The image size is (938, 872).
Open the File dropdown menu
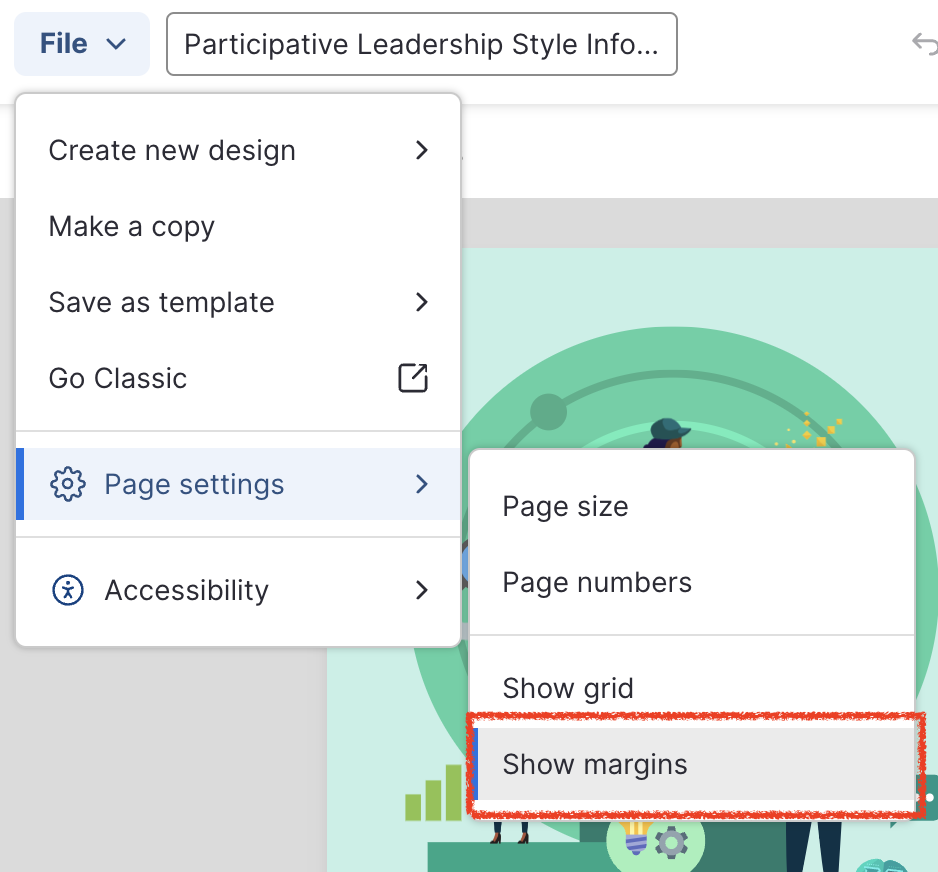pos(82,44)
